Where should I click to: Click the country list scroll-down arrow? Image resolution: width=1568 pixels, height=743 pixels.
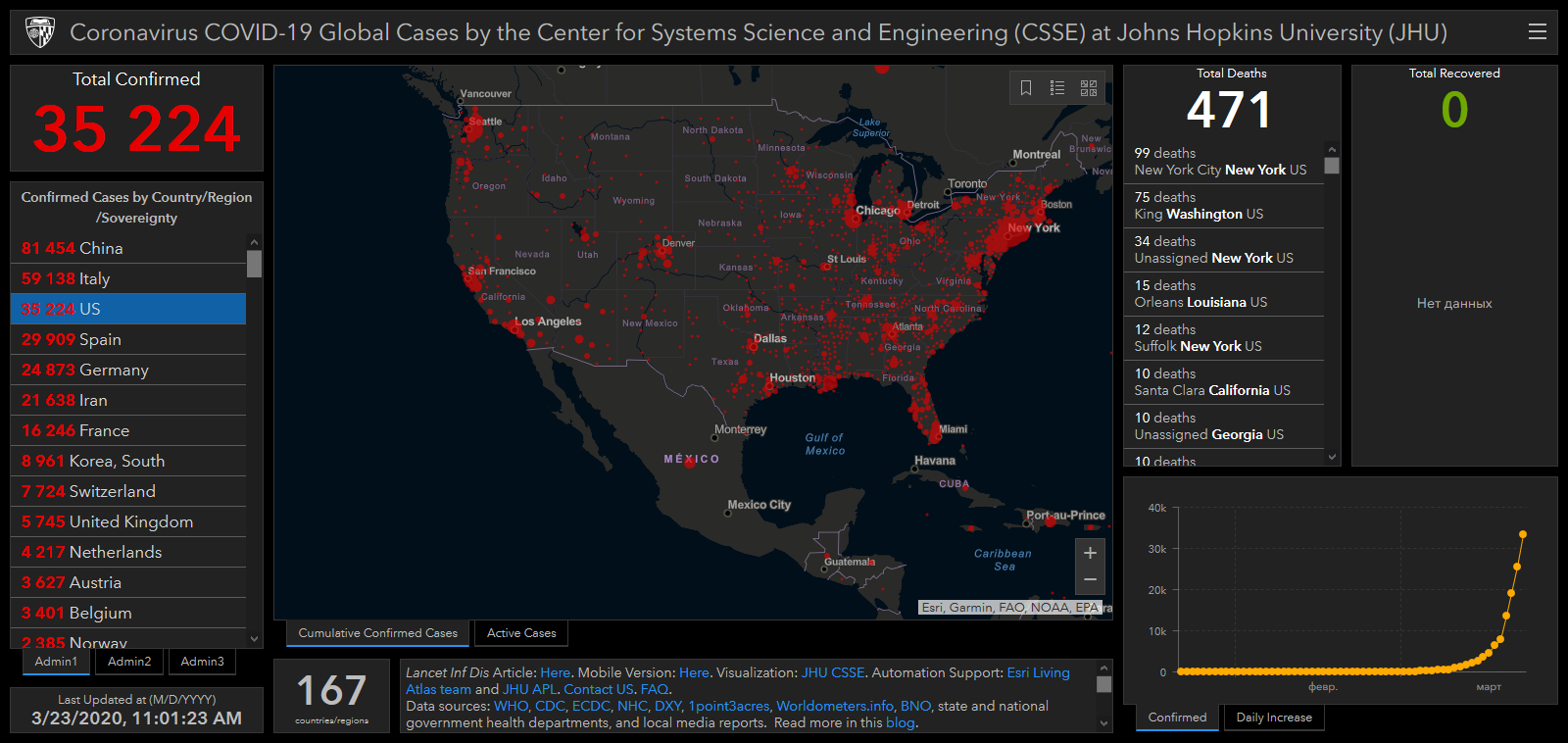pyautogui.click(x=255, y=639)
